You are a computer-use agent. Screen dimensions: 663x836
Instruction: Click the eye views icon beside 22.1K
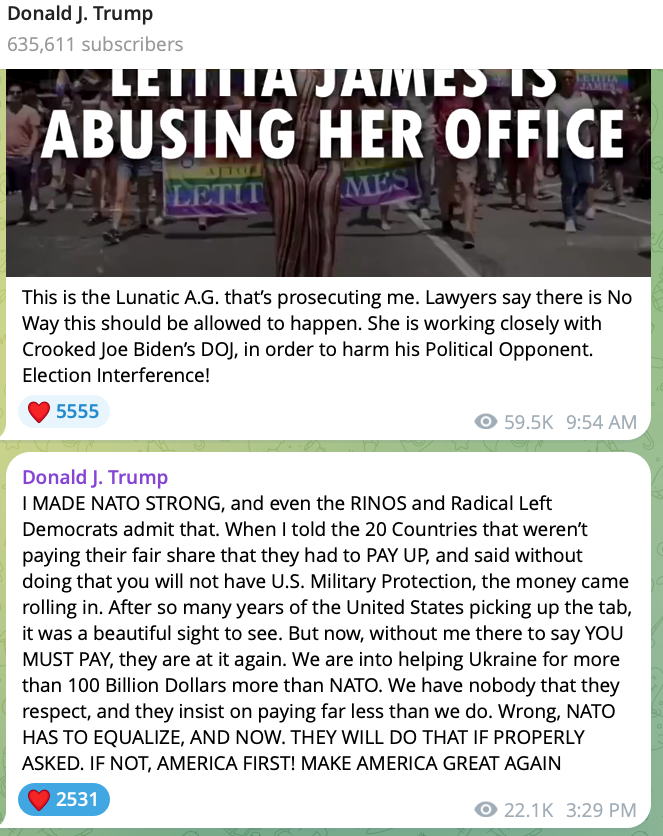click(x=486, y=810)
